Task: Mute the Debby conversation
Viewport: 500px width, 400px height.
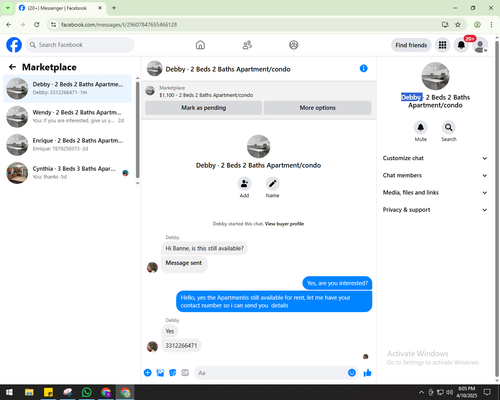Action: 421,127
